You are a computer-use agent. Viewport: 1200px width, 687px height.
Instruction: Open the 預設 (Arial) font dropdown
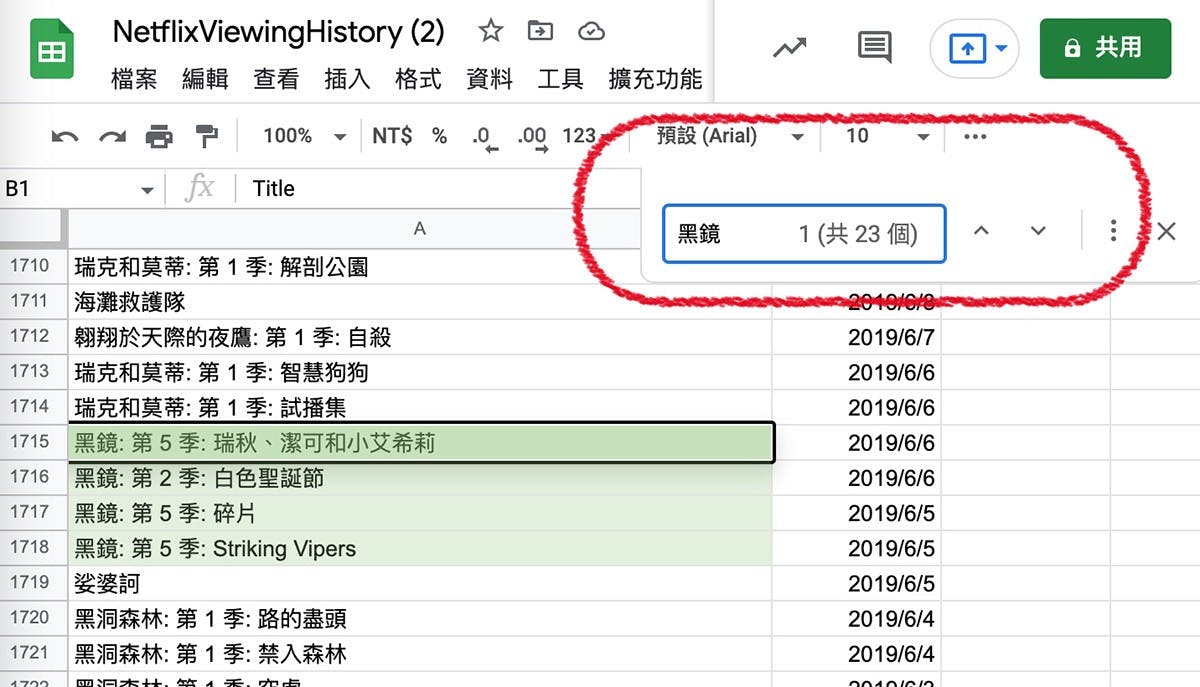coord(730,136)
